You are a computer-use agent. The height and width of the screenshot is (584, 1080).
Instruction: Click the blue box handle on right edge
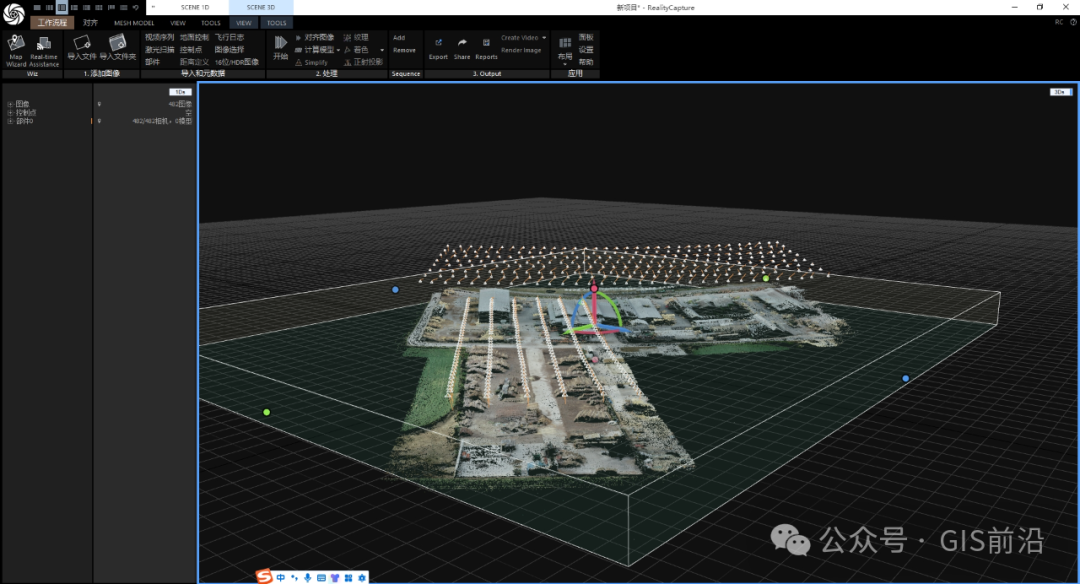[x=906, y=378]
